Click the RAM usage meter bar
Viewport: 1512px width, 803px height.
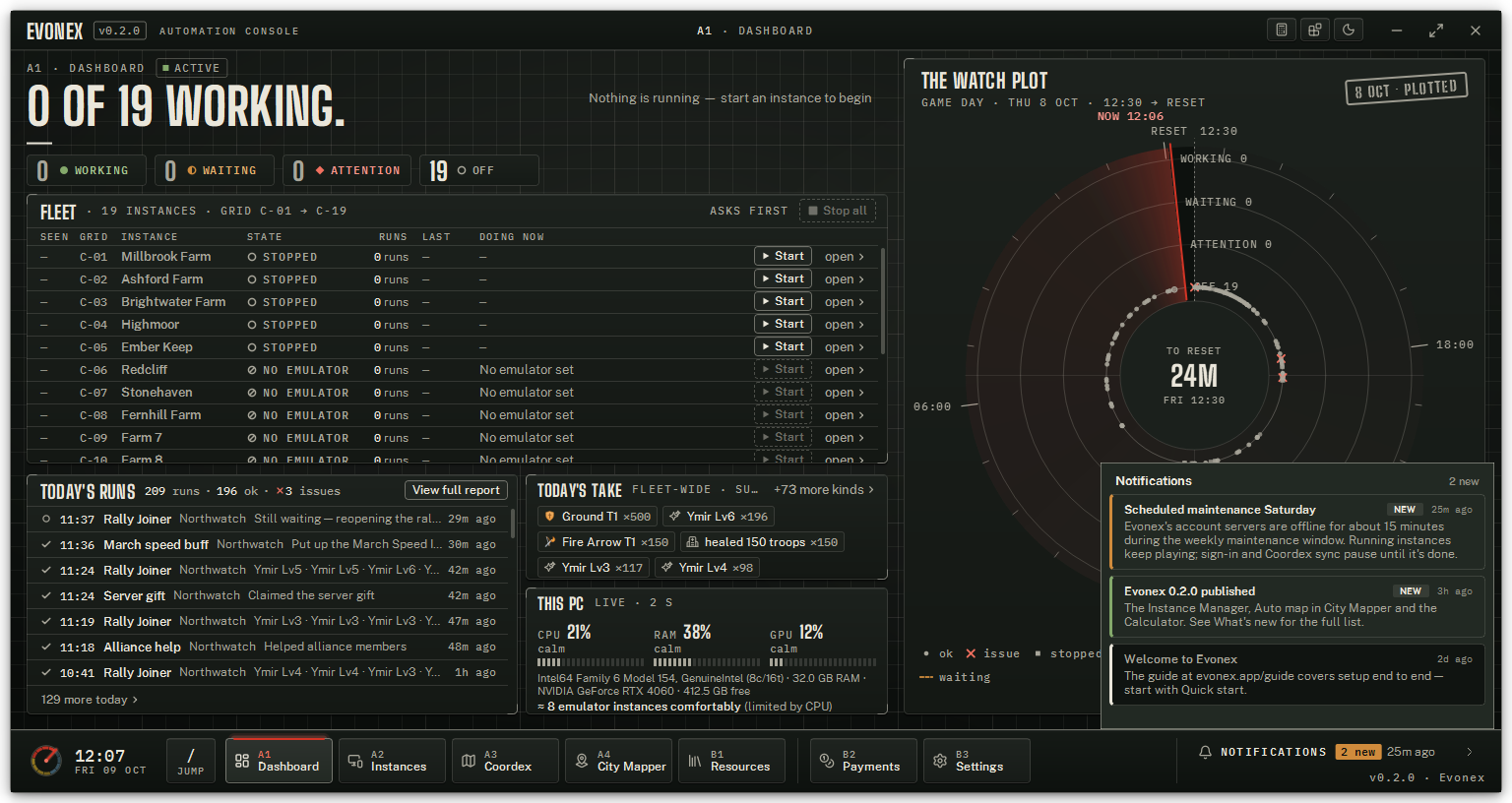(707, 662)
